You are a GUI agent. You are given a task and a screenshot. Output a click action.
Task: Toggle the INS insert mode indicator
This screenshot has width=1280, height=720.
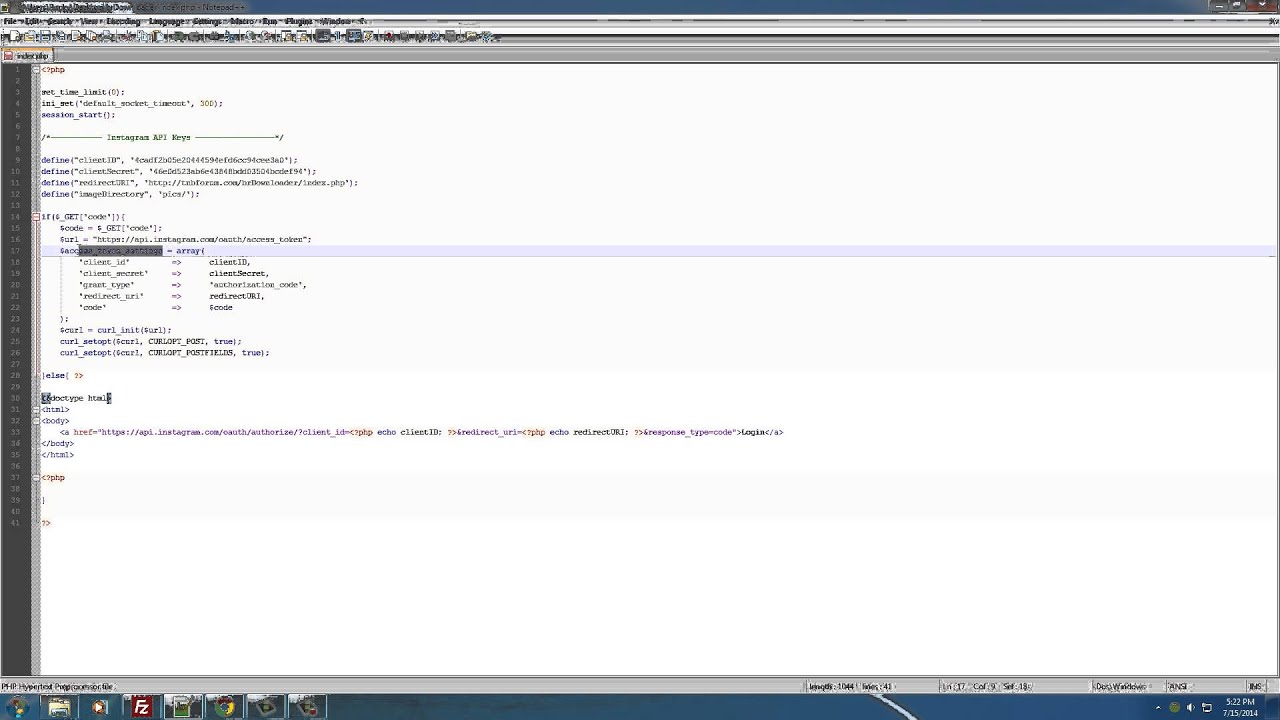pos(1255,687)
